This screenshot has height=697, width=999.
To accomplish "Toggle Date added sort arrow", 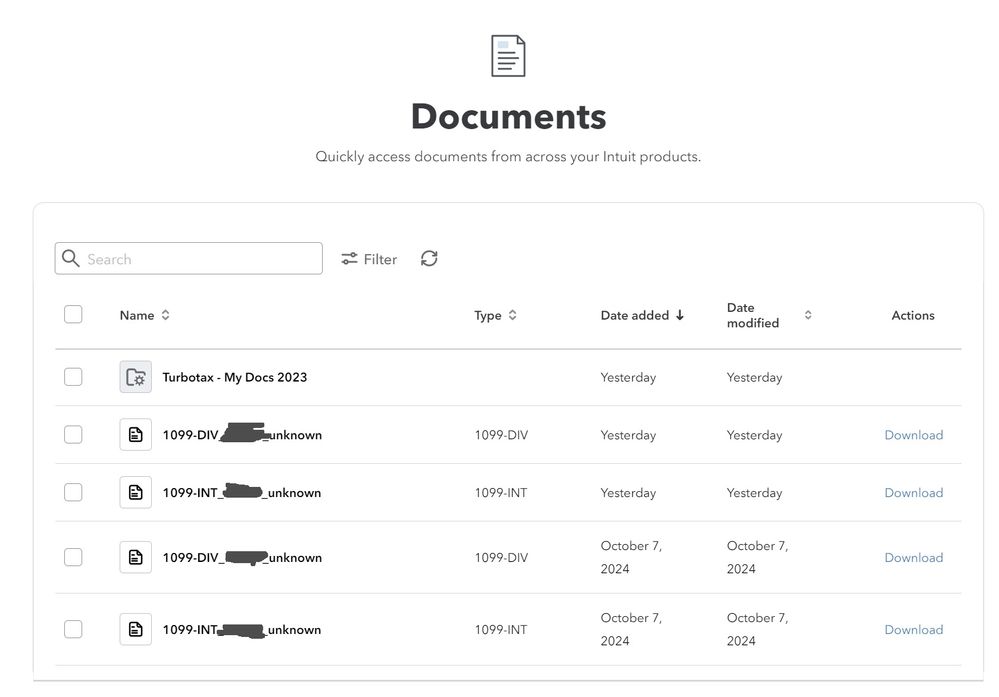I will (680, 315).
